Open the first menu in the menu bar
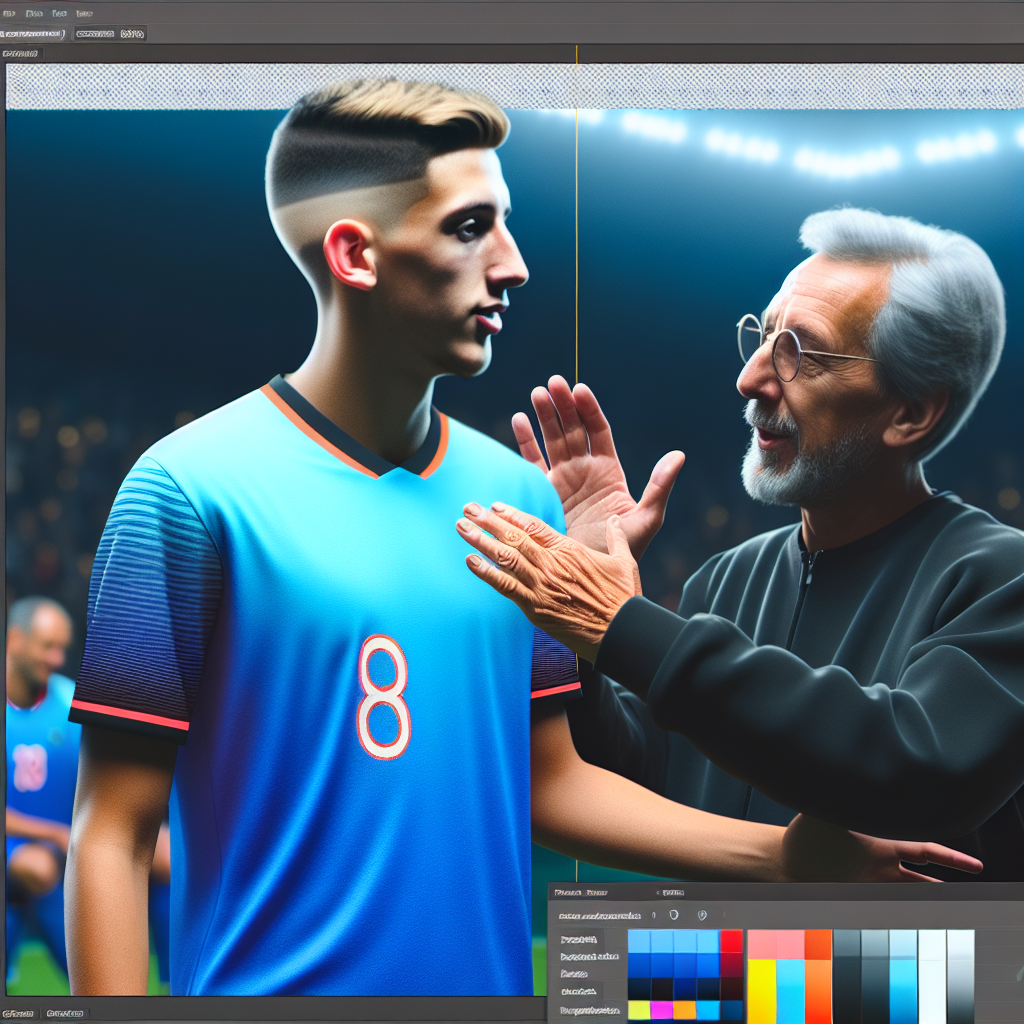 click(x=7, y=13)
